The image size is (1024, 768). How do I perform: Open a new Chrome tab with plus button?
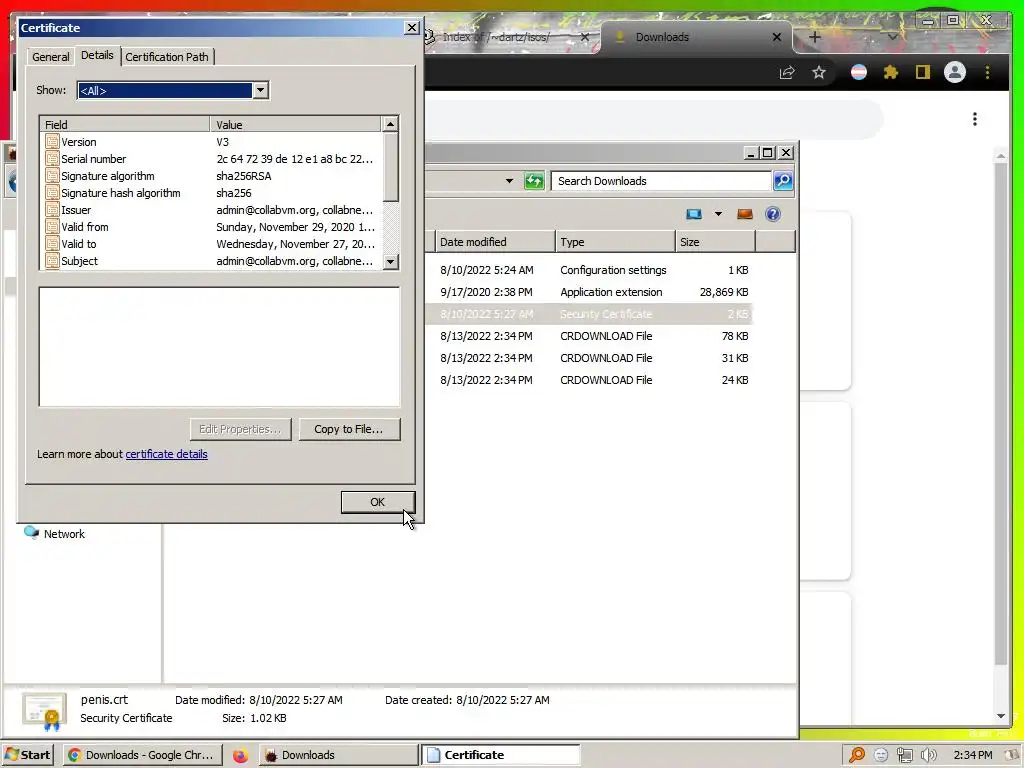click(814, 37)
